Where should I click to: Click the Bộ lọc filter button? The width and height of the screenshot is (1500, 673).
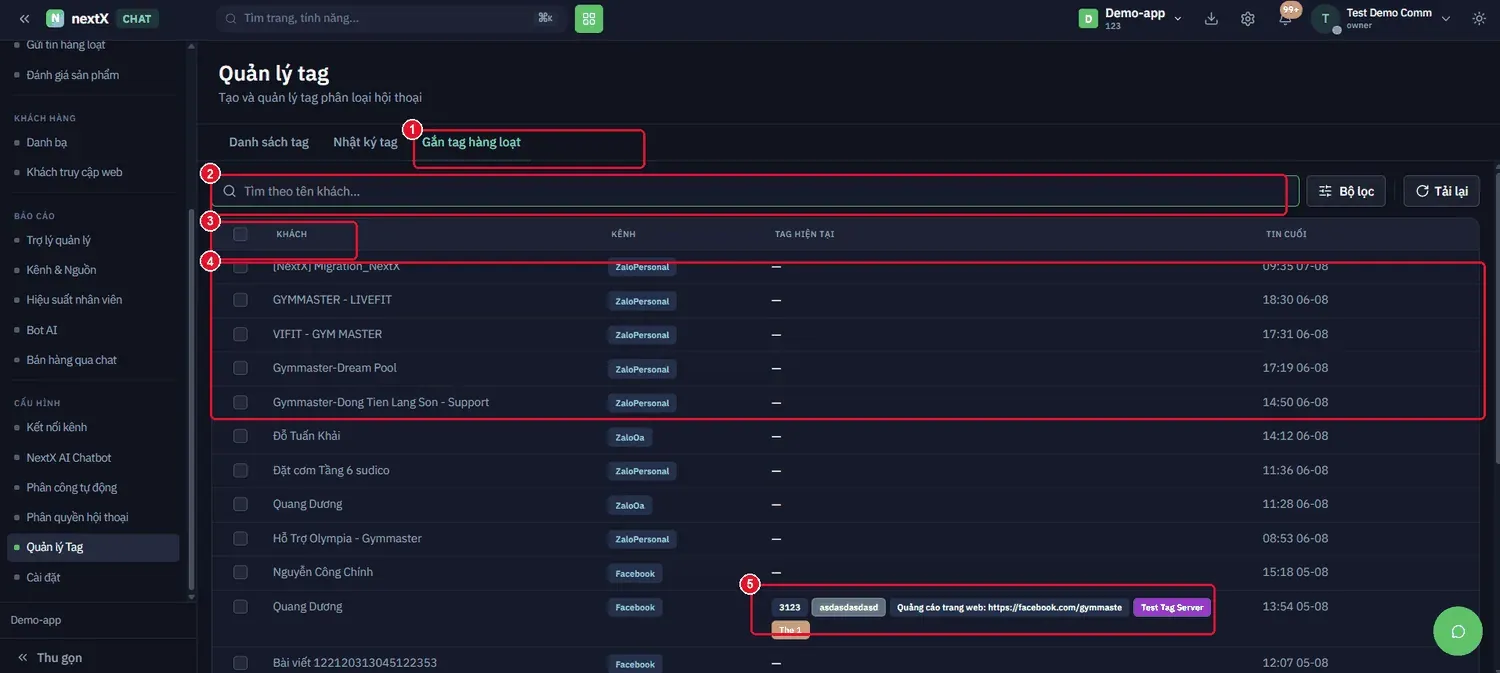point(1346,191)
